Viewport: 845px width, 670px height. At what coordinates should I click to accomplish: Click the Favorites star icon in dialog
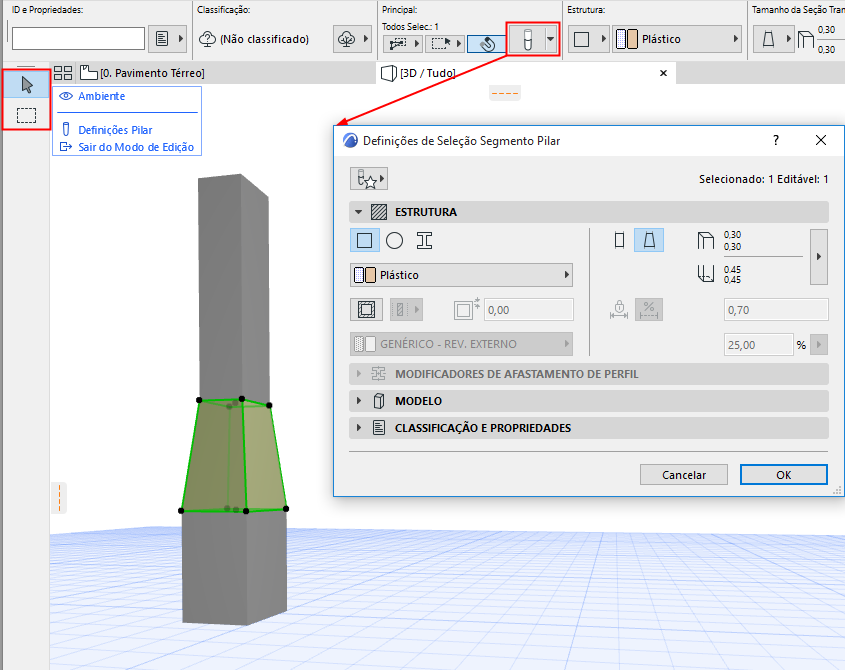(x=369, y=179)
